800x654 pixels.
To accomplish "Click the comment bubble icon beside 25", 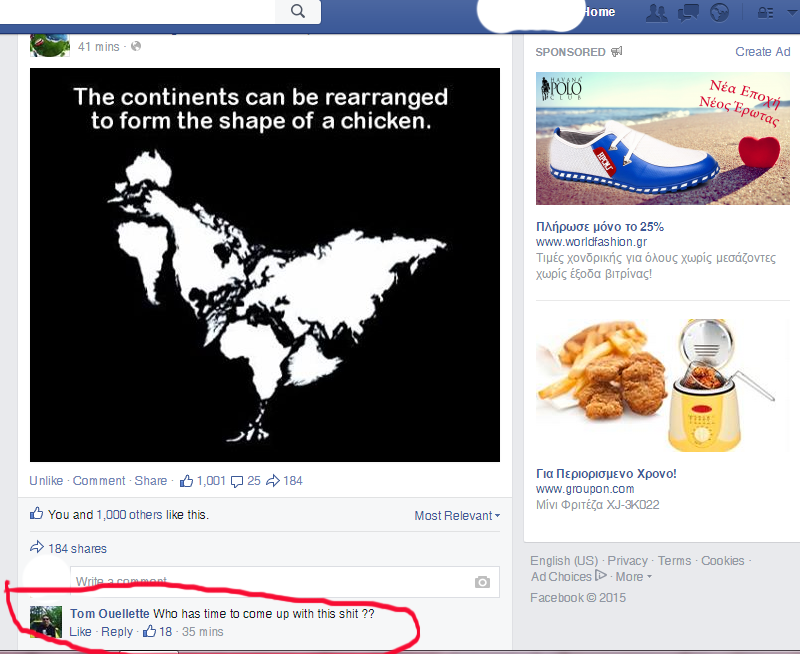I will click(237, 481).
